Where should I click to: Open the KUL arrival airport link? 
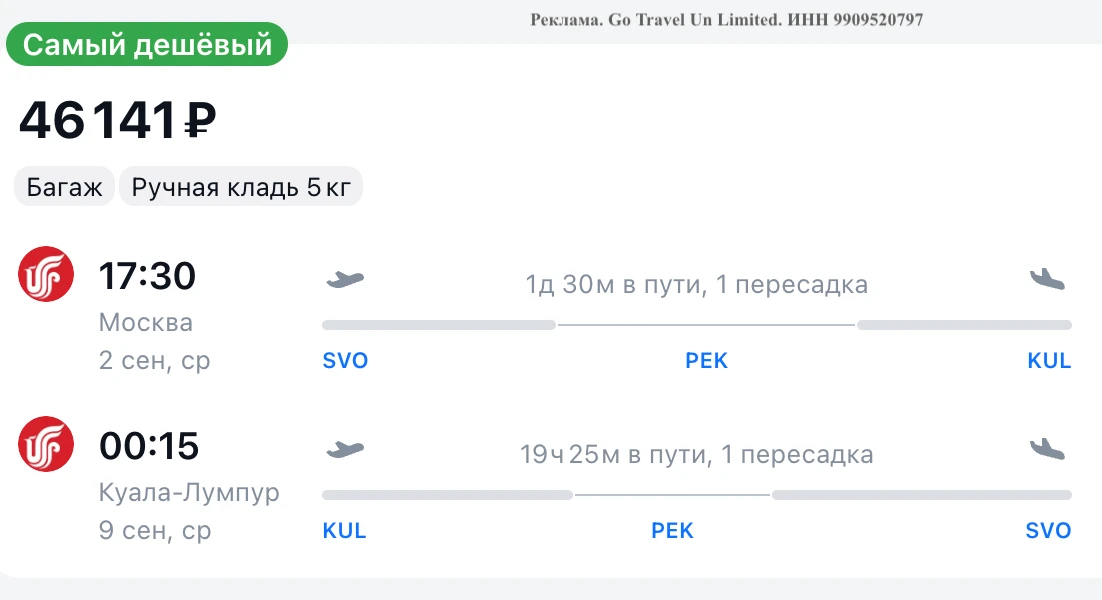tap(1049, 360)
